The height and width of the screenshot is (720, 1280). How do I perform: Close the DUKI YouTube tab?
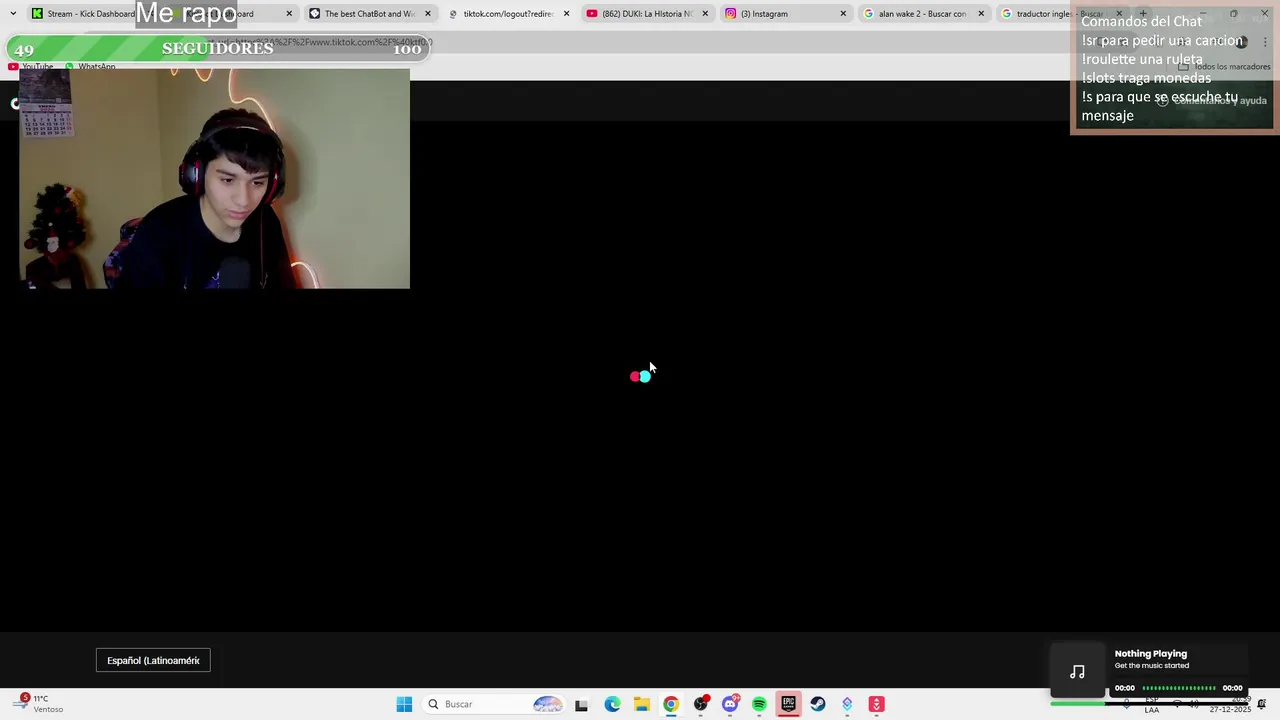tap(705, 14)
